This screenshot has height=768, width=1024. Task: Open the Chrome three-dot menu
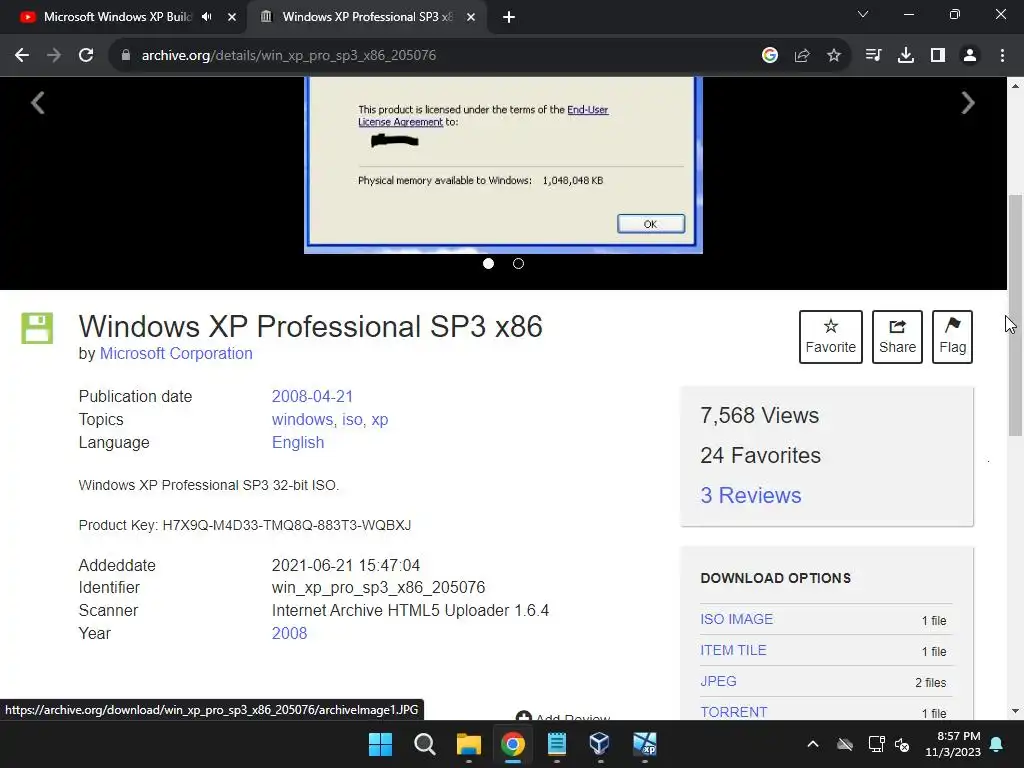tap(1002, 56)
